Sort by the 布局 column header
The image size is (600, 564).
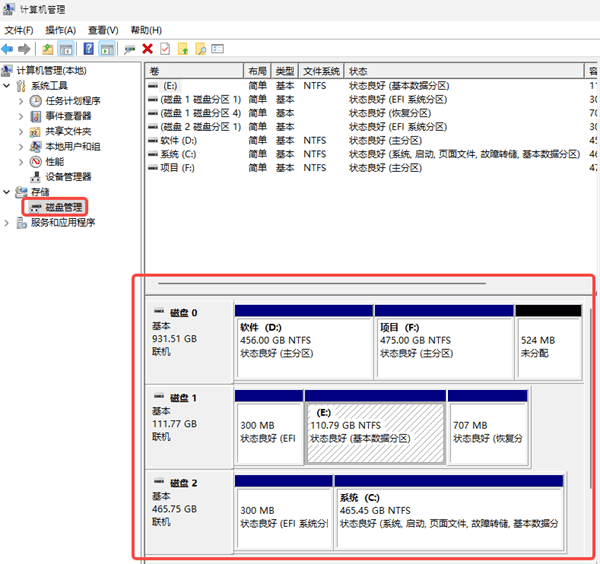click(x=257, y=71)
